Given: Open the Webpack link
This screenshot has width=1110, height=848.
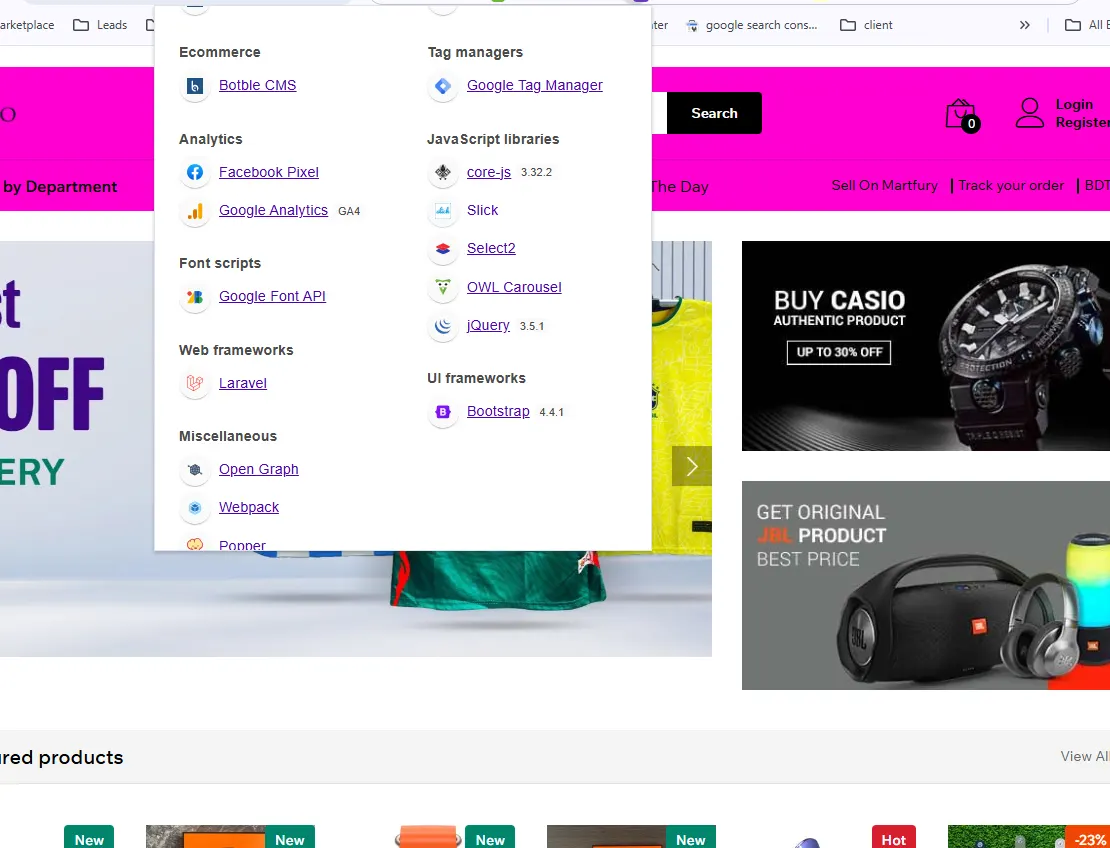Looking at the screenshot, I should 249,508.
